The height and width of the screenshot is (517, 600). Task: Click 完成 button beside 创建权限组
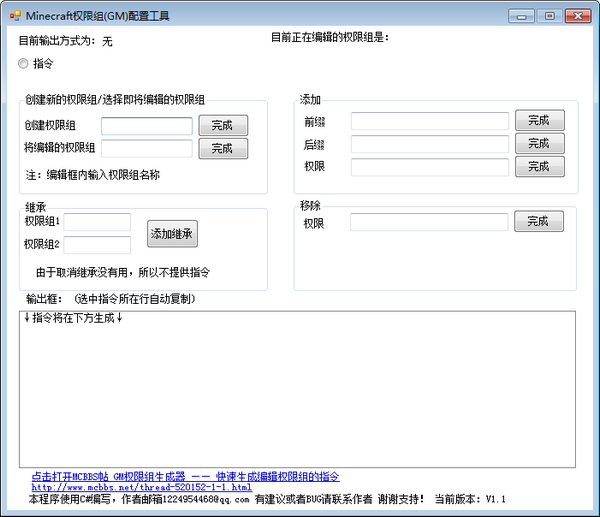pos(223,126)
